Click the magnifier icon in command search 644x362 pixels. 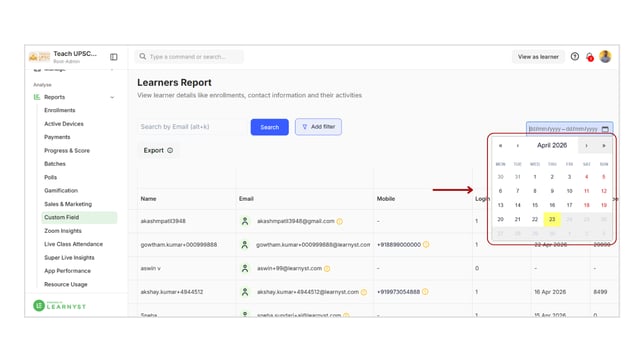tap(143, 56)
